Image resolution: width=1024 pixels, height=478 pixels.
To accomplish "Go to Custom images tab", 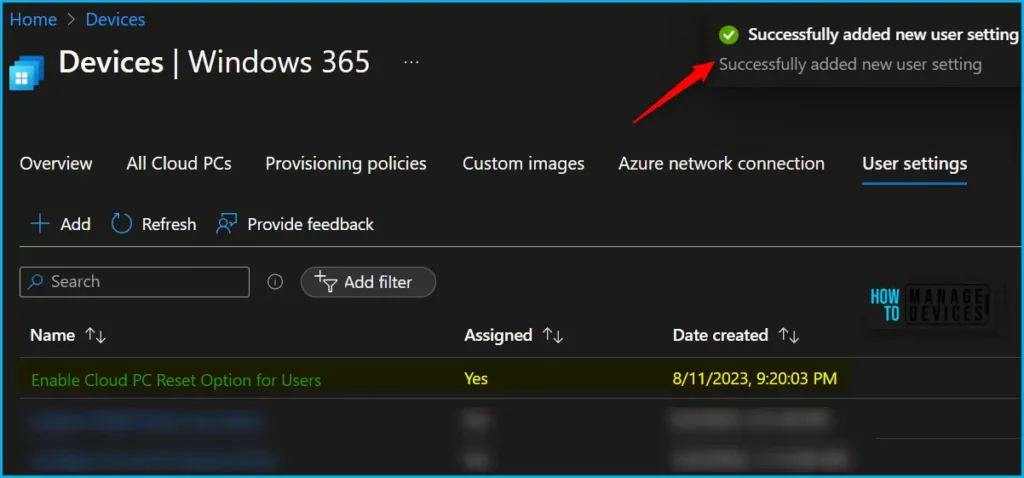I will coord(523,163).
